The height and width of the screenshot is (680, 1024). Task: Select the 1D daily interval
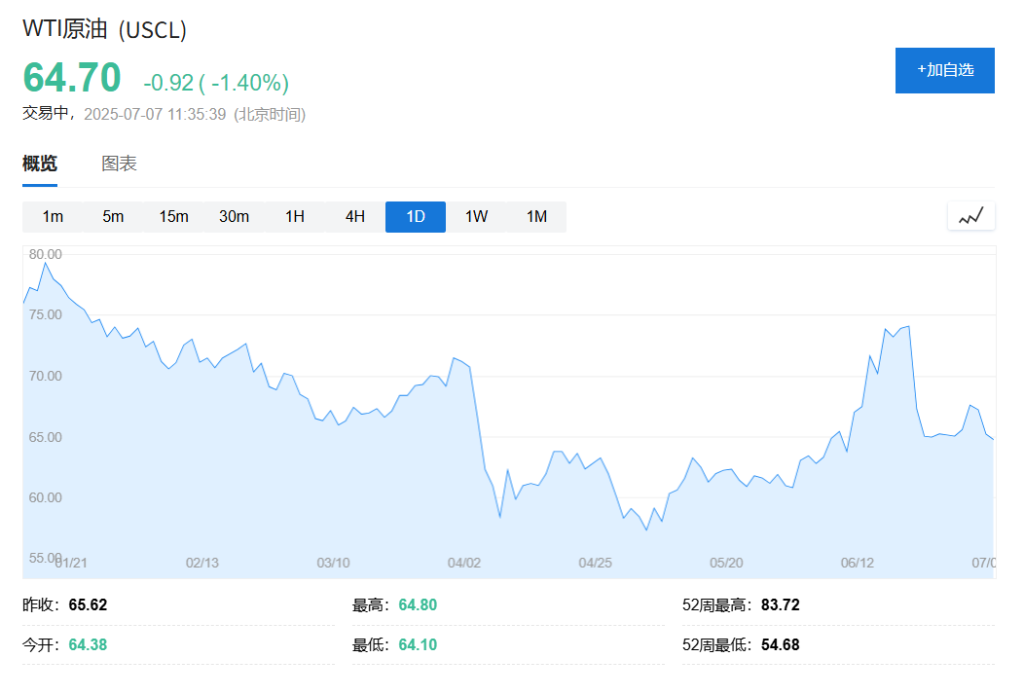(415, 217)
